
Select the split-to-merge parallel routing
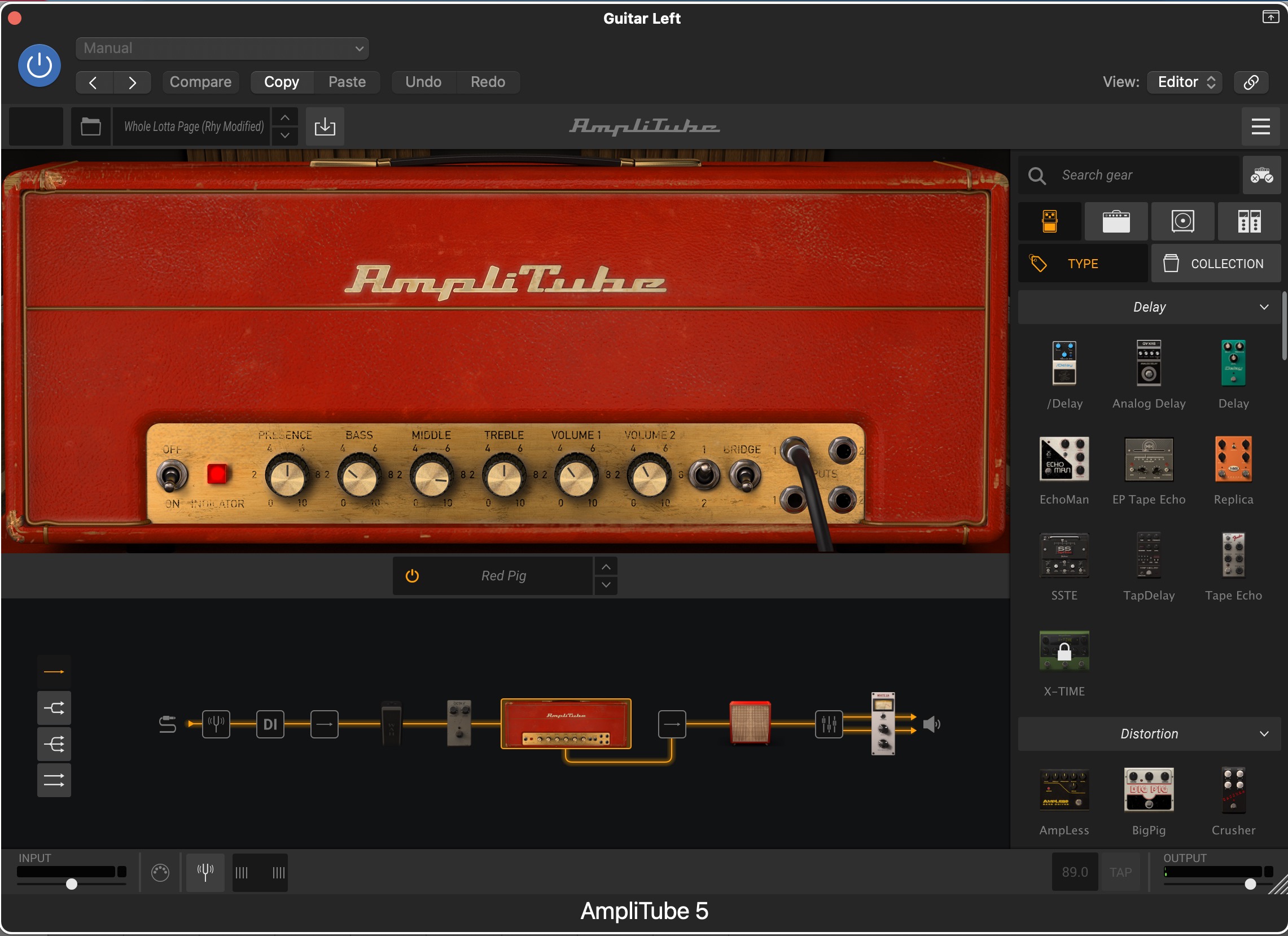point(54,708)
